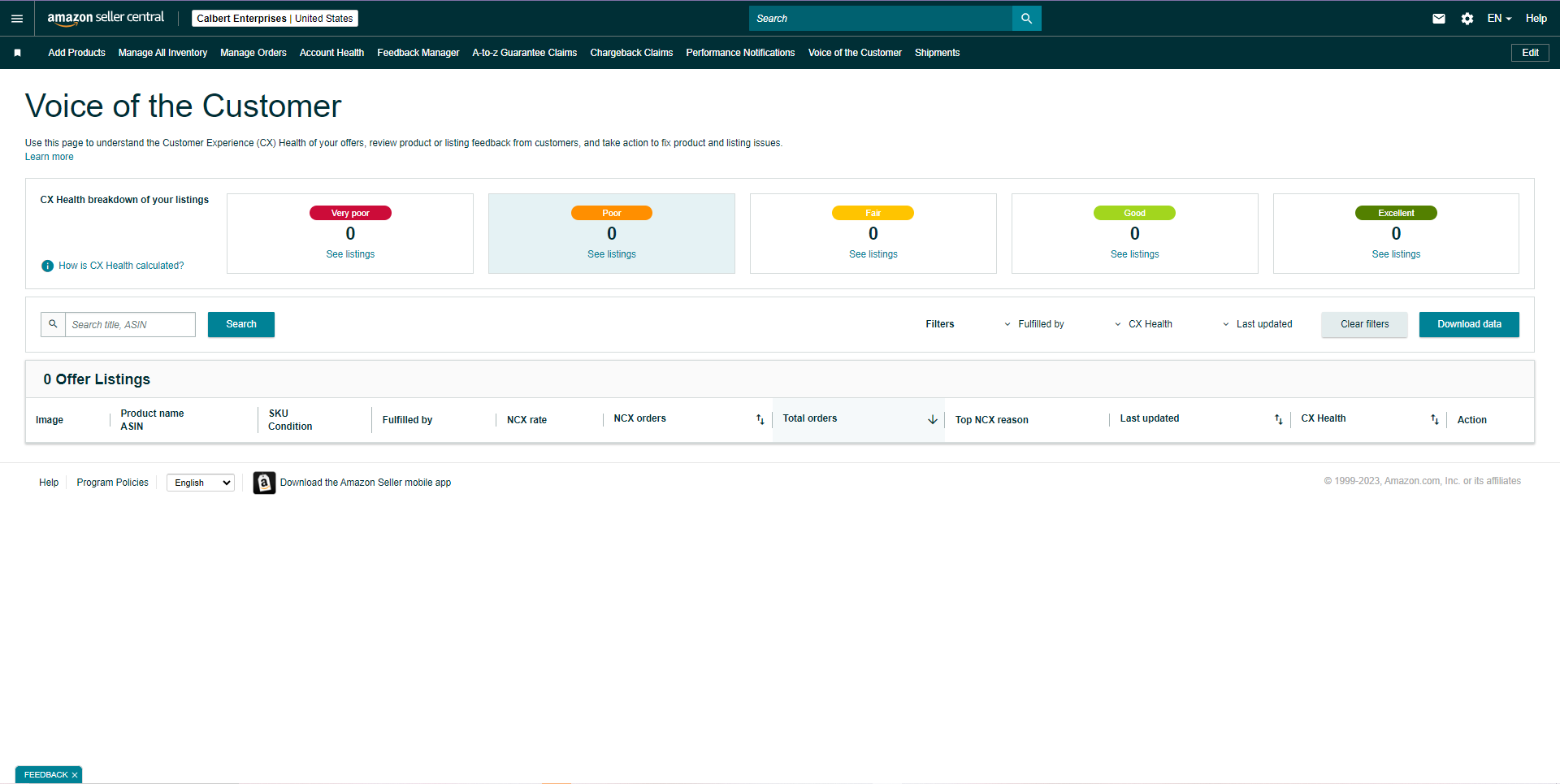This screenshot has height=784, width=1560.
Task: Click the Edit favorites button
Action: [1530, 53]
